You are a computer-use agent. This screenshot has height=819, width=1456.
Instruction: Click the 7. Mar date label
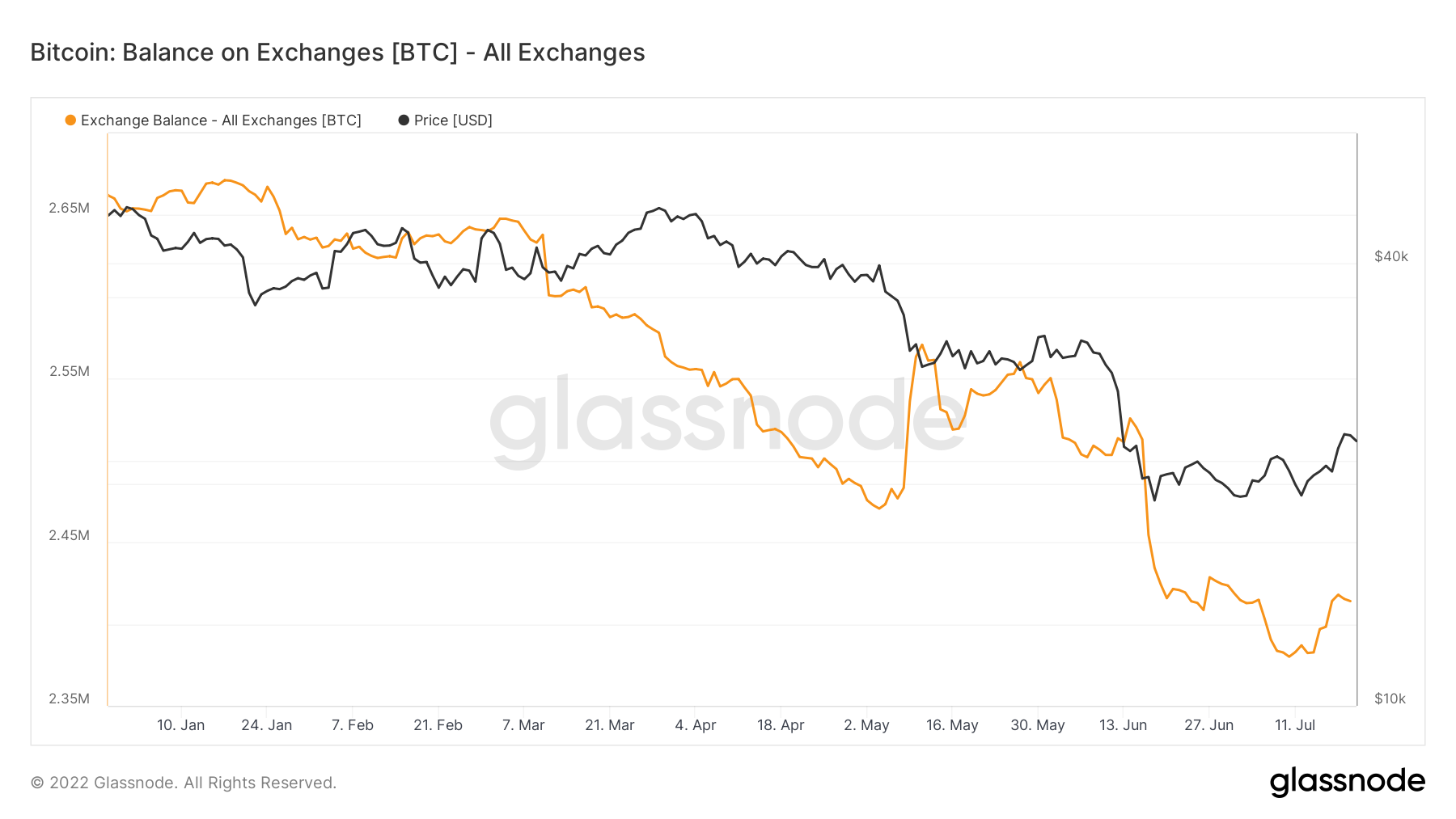523,725
